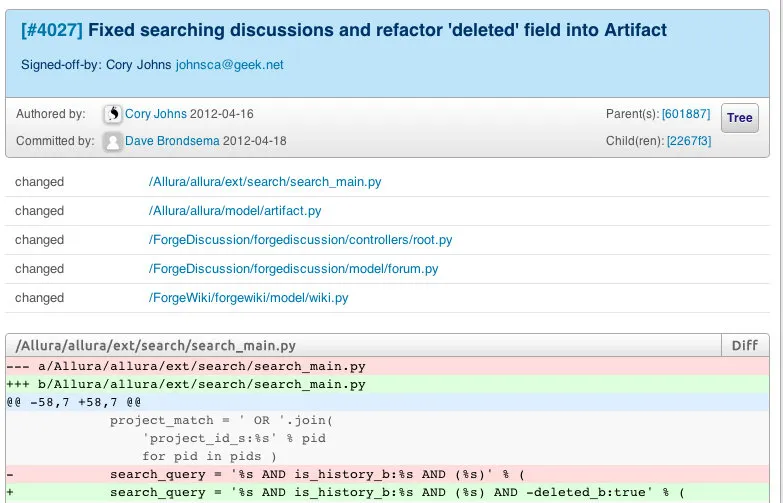The image size is (783, 503).
Task: Click the search_main.py diff header path
Action: 155,345
